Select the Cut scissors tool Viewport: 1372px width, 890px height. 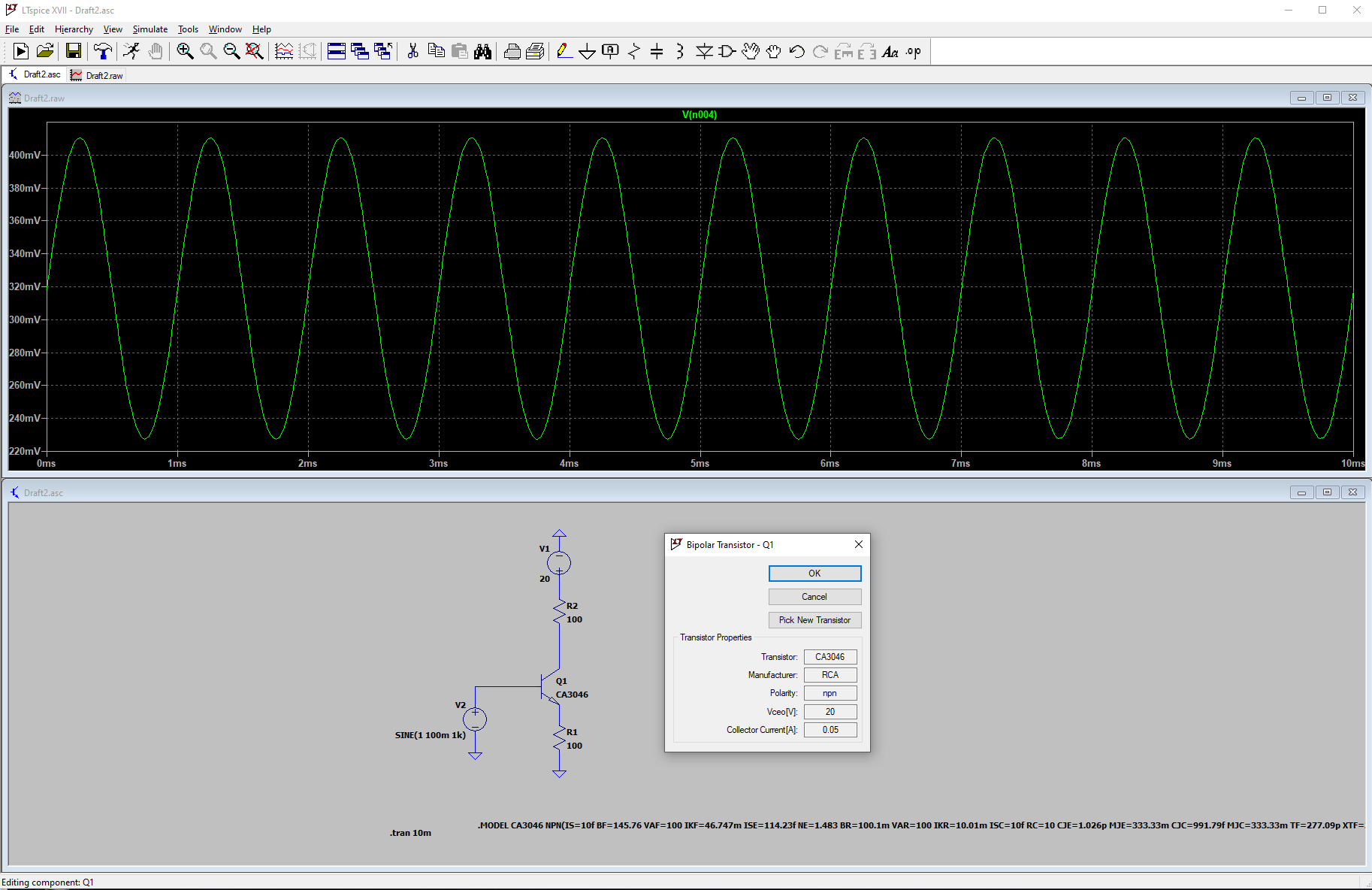[x=413, y=51]
